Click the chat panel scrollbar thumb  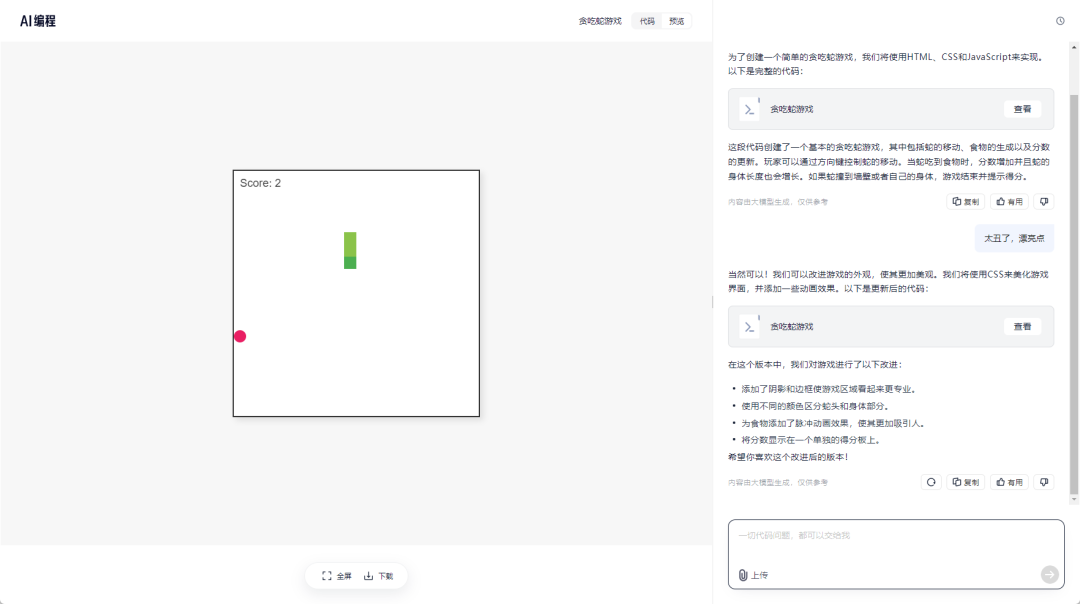[1074, 293]
